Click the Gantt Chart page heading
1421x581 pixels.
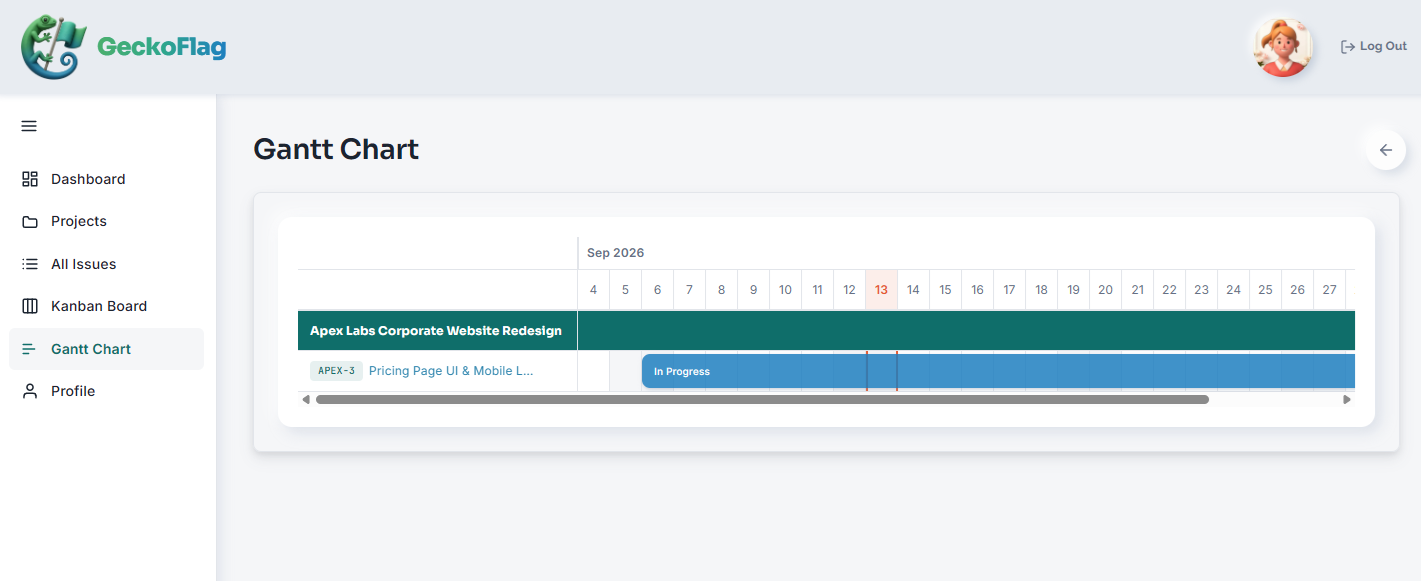tap(336, 149)
